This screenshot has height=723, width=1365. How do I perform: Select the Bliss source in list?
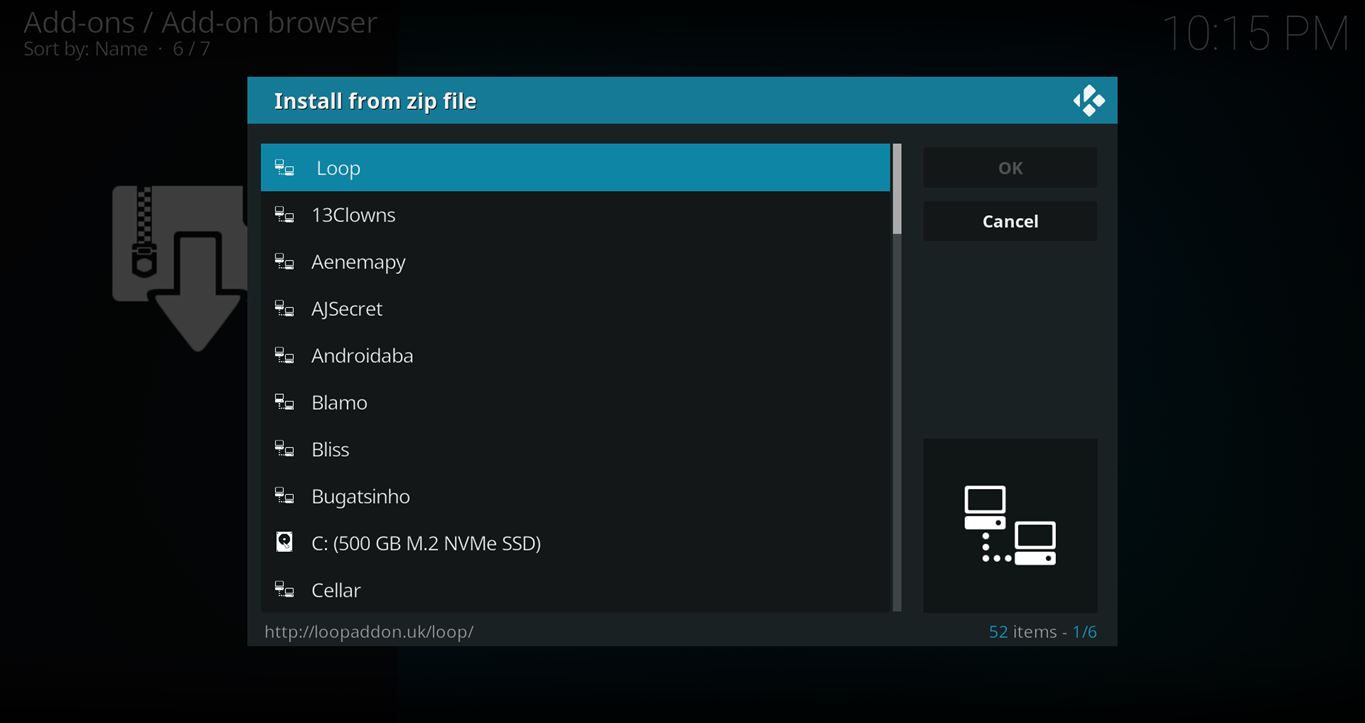pyautogui.click(x=330, y=450)
